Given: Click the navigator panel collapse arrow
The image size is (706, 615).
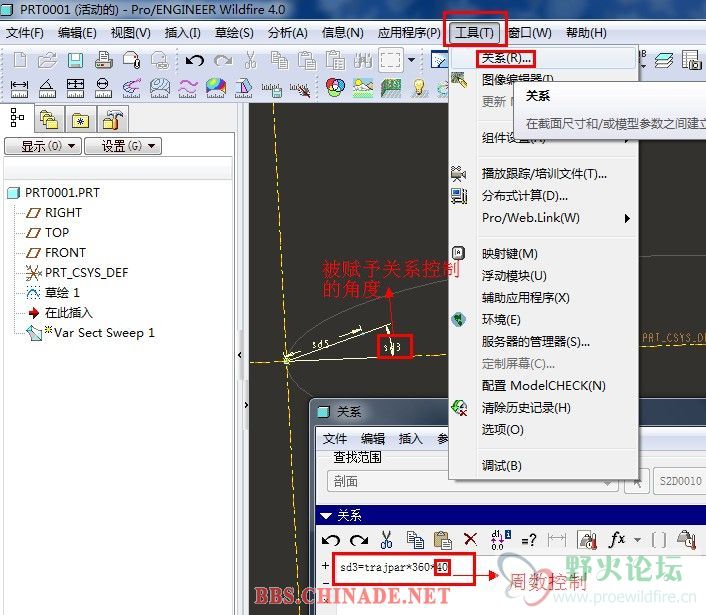Looking at the screenshot, I should pos(240,355).
